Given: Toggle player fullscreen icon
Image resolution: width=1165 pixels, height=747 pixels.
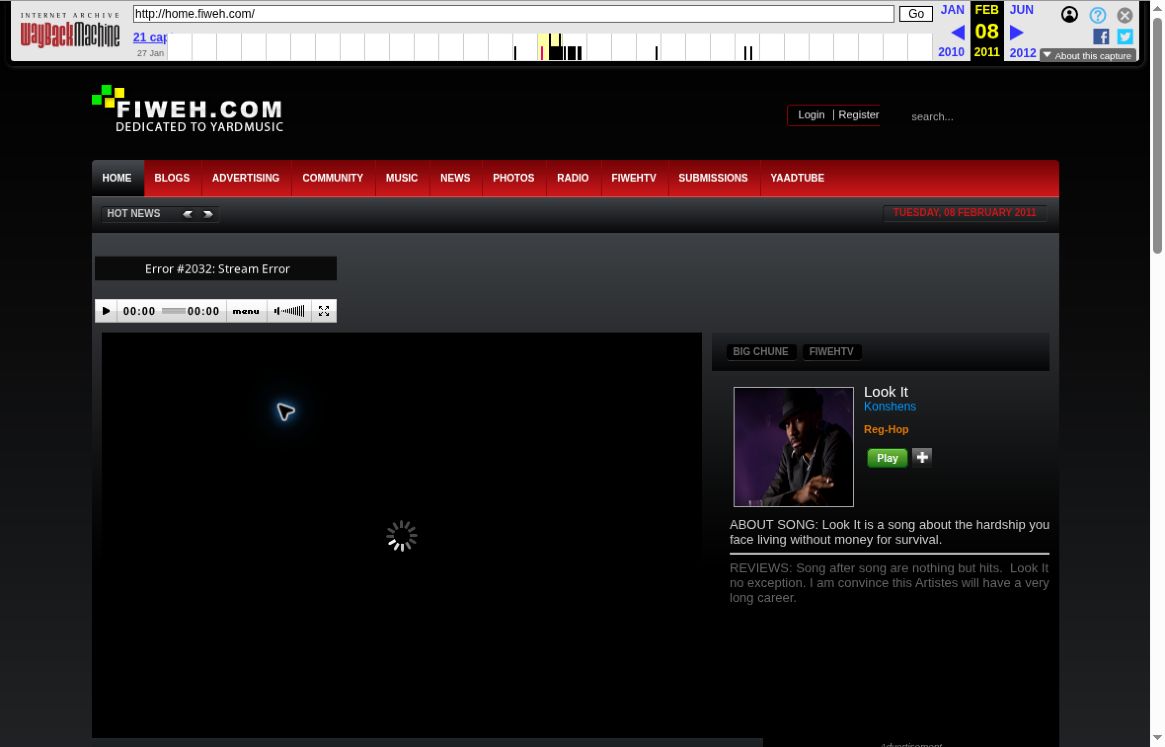Looking at the screenshot, I should pyautogui.click(x=324, y=311).
